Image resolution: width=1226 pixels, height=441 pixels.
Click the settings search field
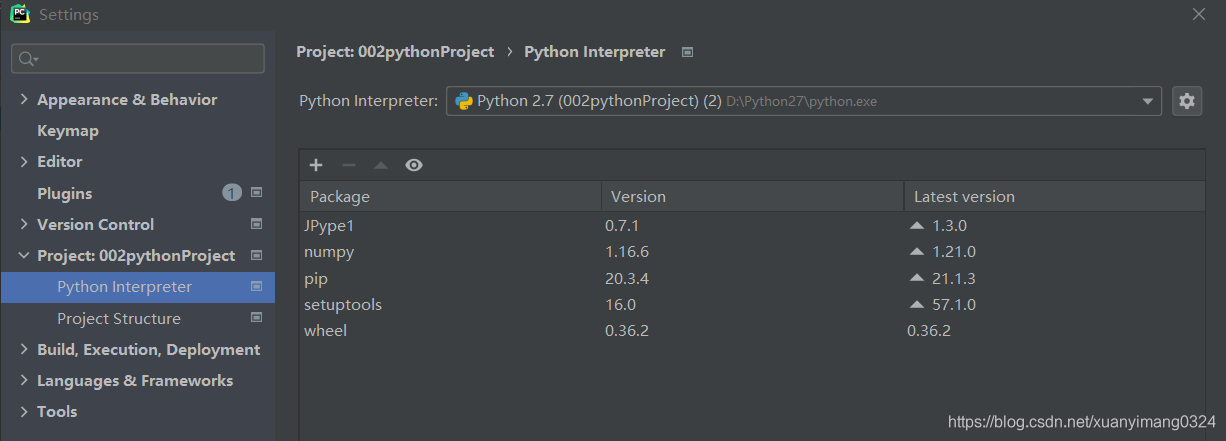pos(140,59)
